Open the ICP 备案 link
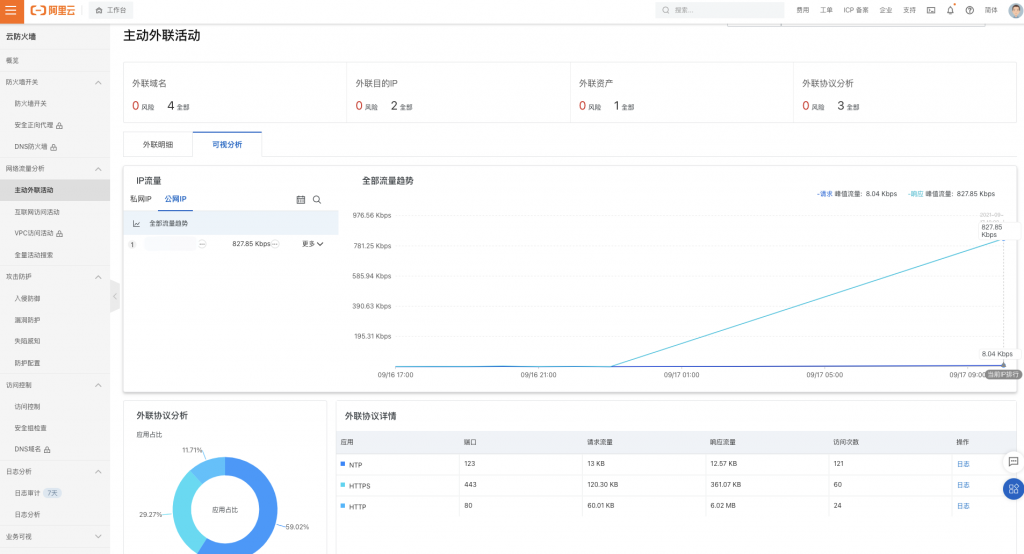The height and width of the screenshot is (554, 1024). click(856, 10)
